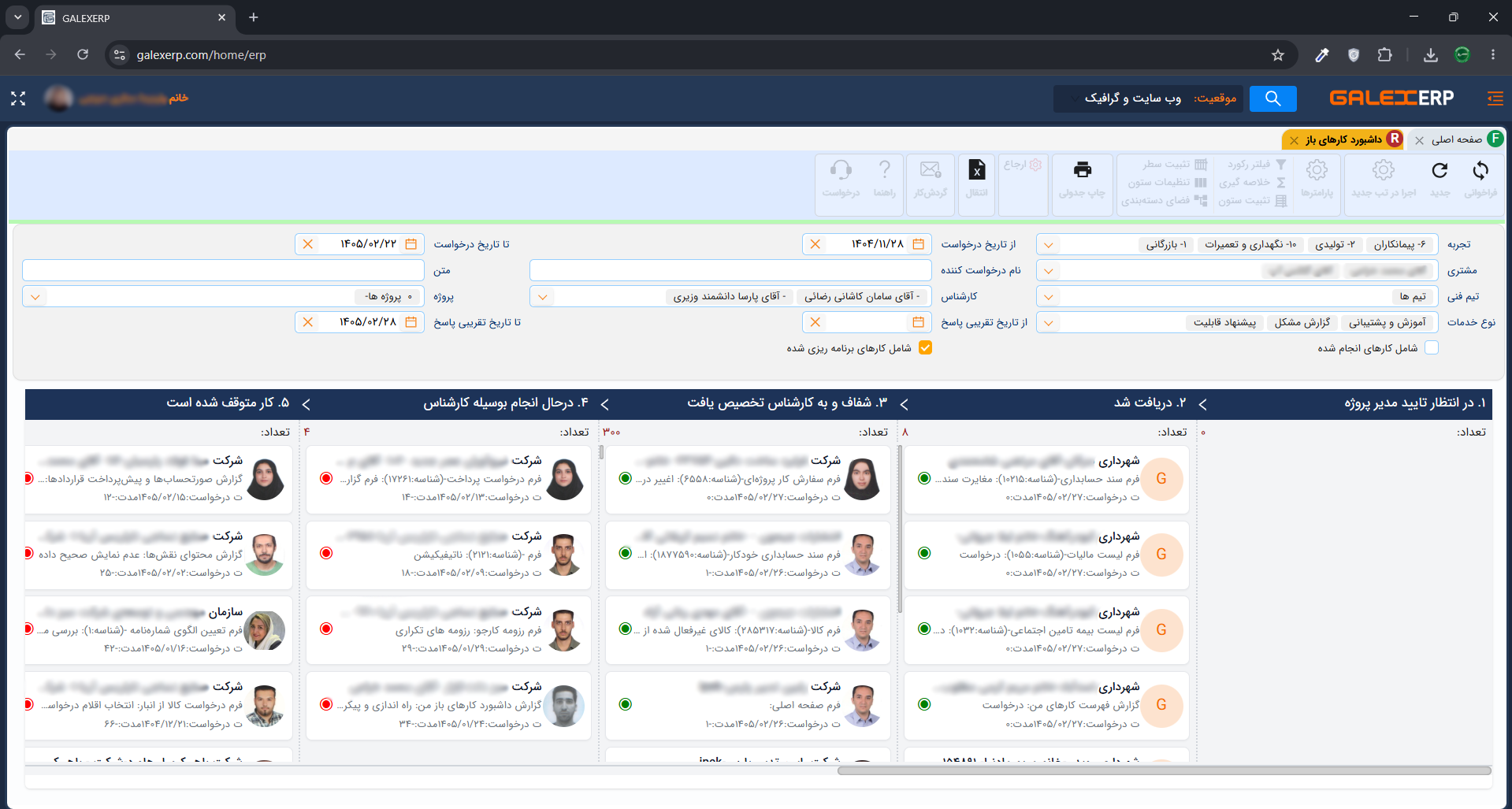Image resolution: width=1512 pixels, height=809 pixels.
Task: Open the orange hamburger menu icon
Action: click(x=1495, y=98)
